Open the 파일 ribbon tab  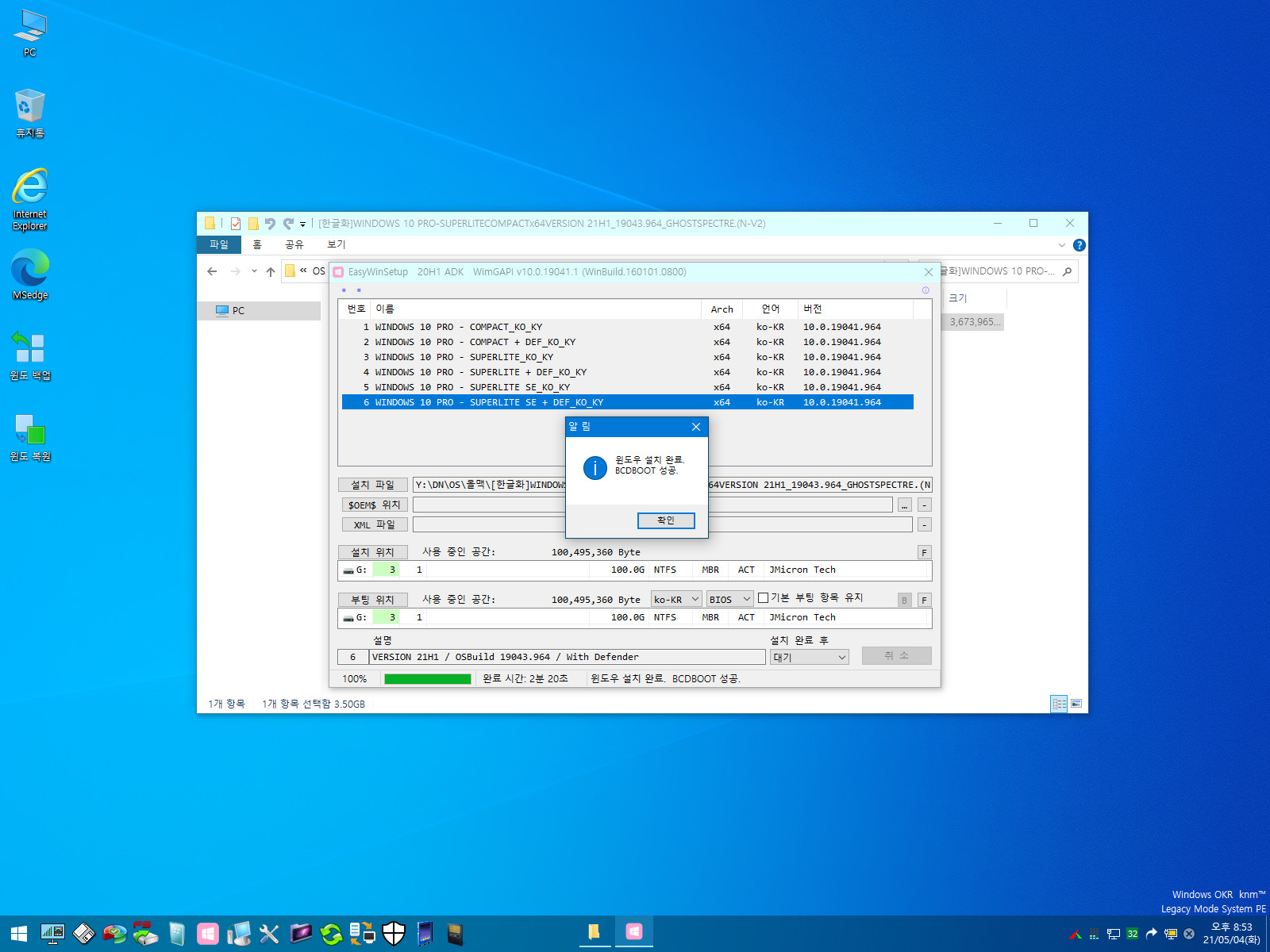pyautogui.click(x=219, y=244)
